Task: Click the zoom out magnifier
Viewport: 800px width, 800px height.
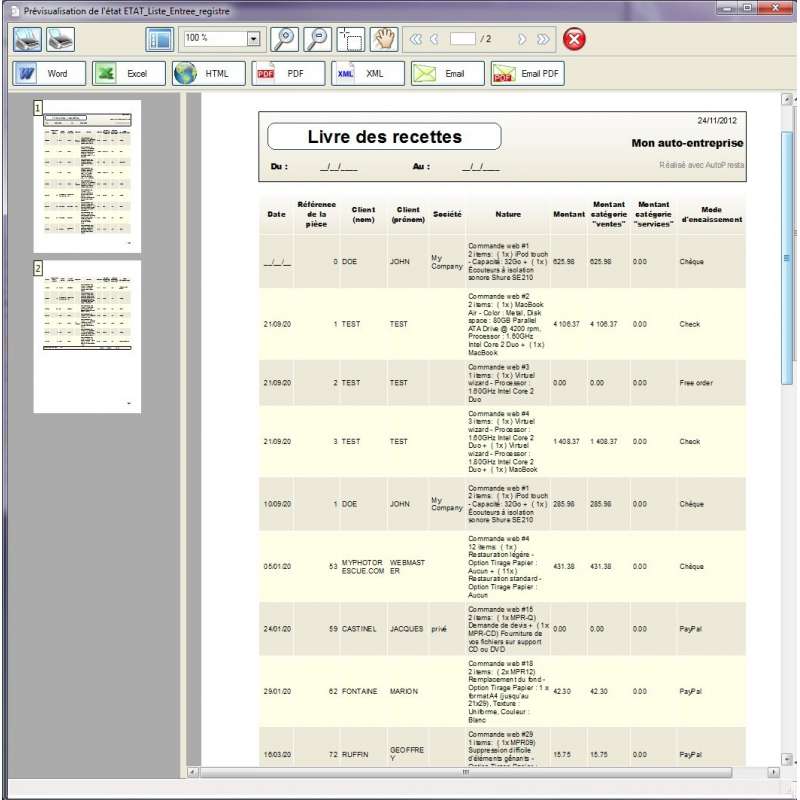Action: 318,39
